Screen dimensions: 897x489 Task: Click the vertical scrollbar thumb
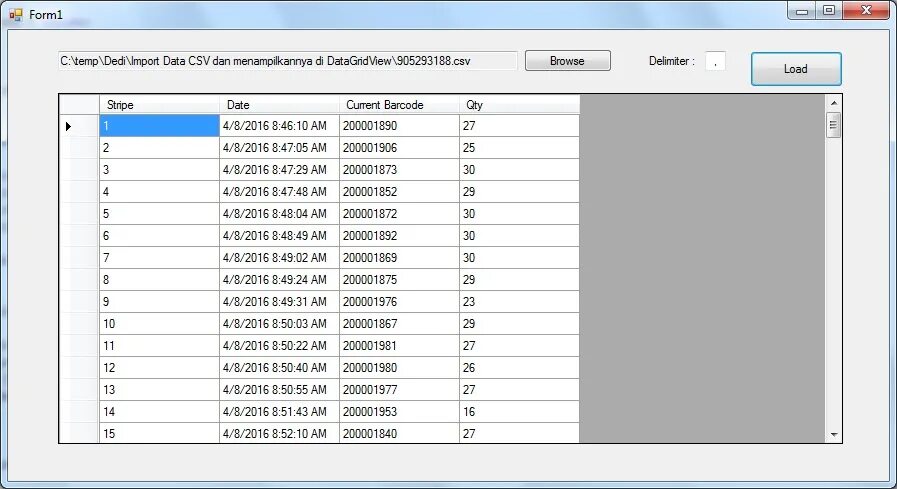point(834,125)
